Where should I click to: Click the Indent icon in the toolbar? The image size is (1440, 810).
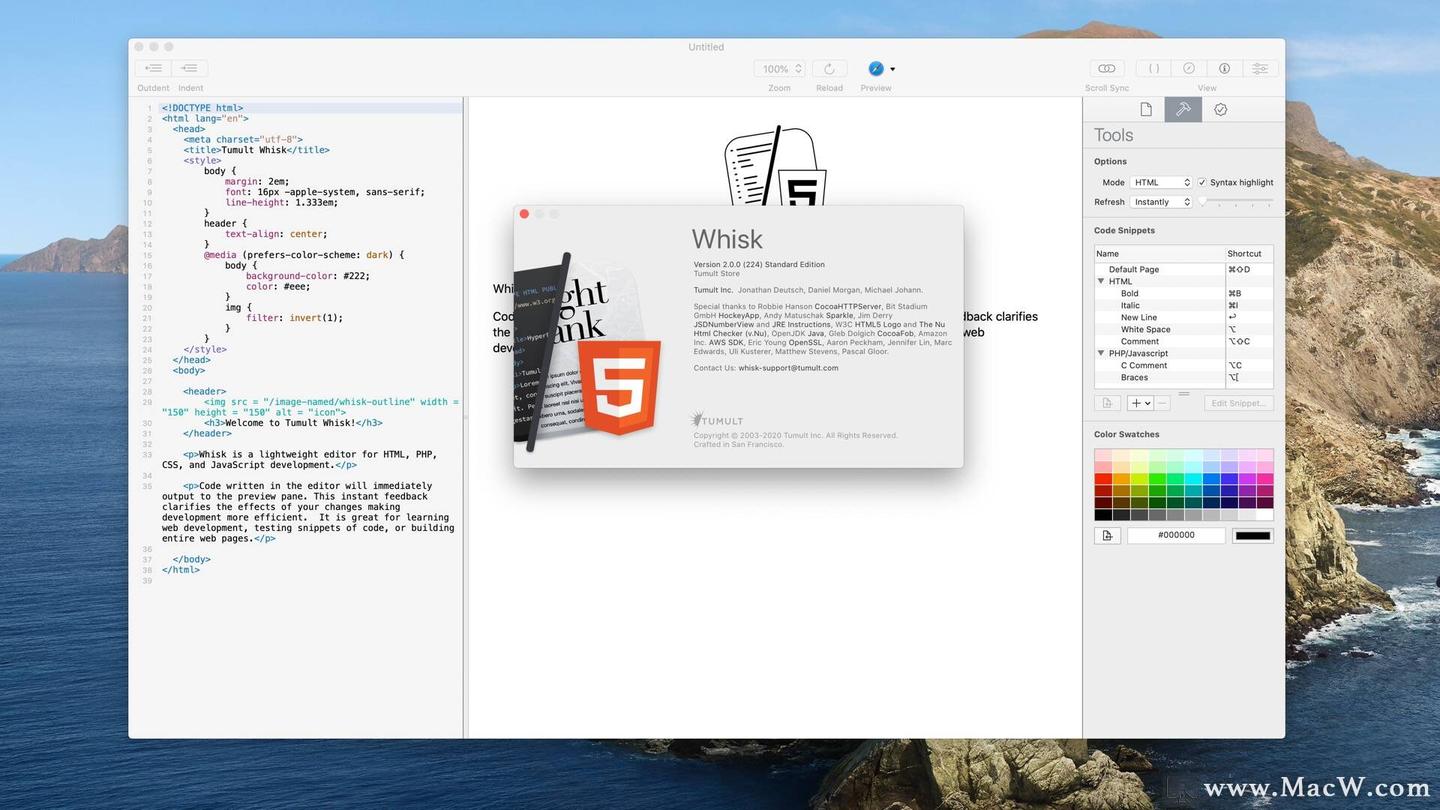pos(189,68)
